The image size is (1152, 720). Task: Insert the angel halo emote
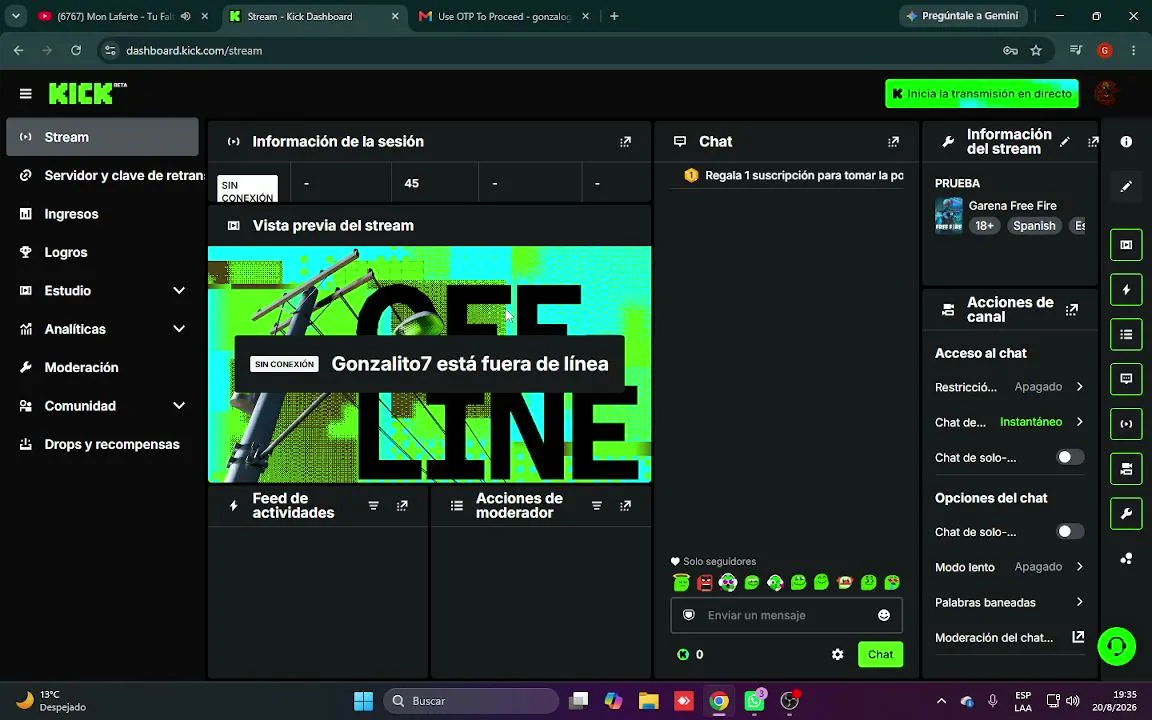pos(681,583)
